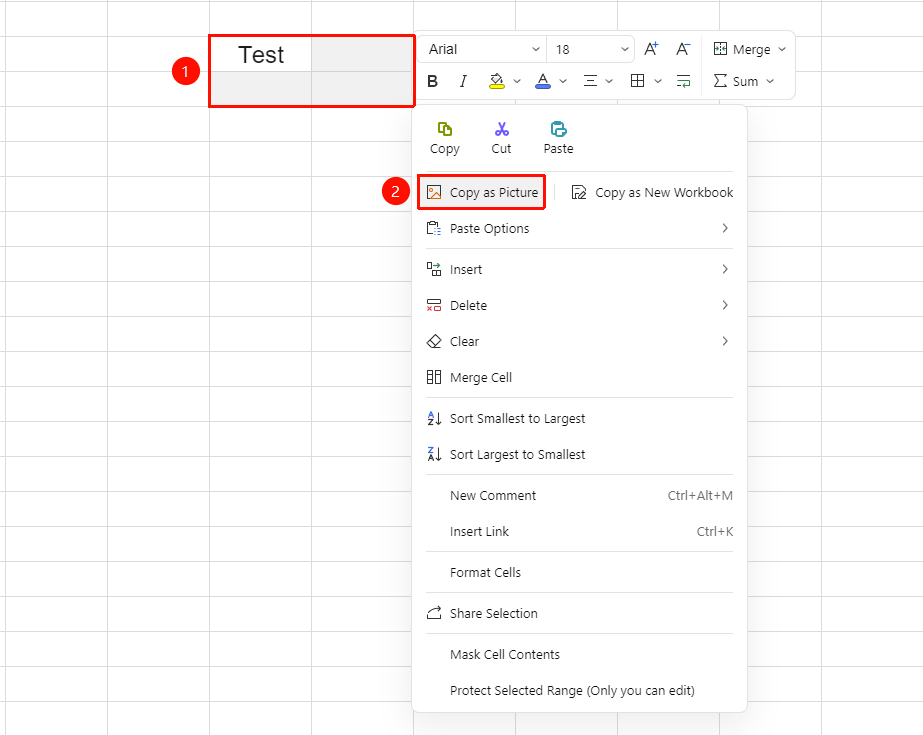
Task: Click Share Selection in the menu
Action: coord(579,613)
